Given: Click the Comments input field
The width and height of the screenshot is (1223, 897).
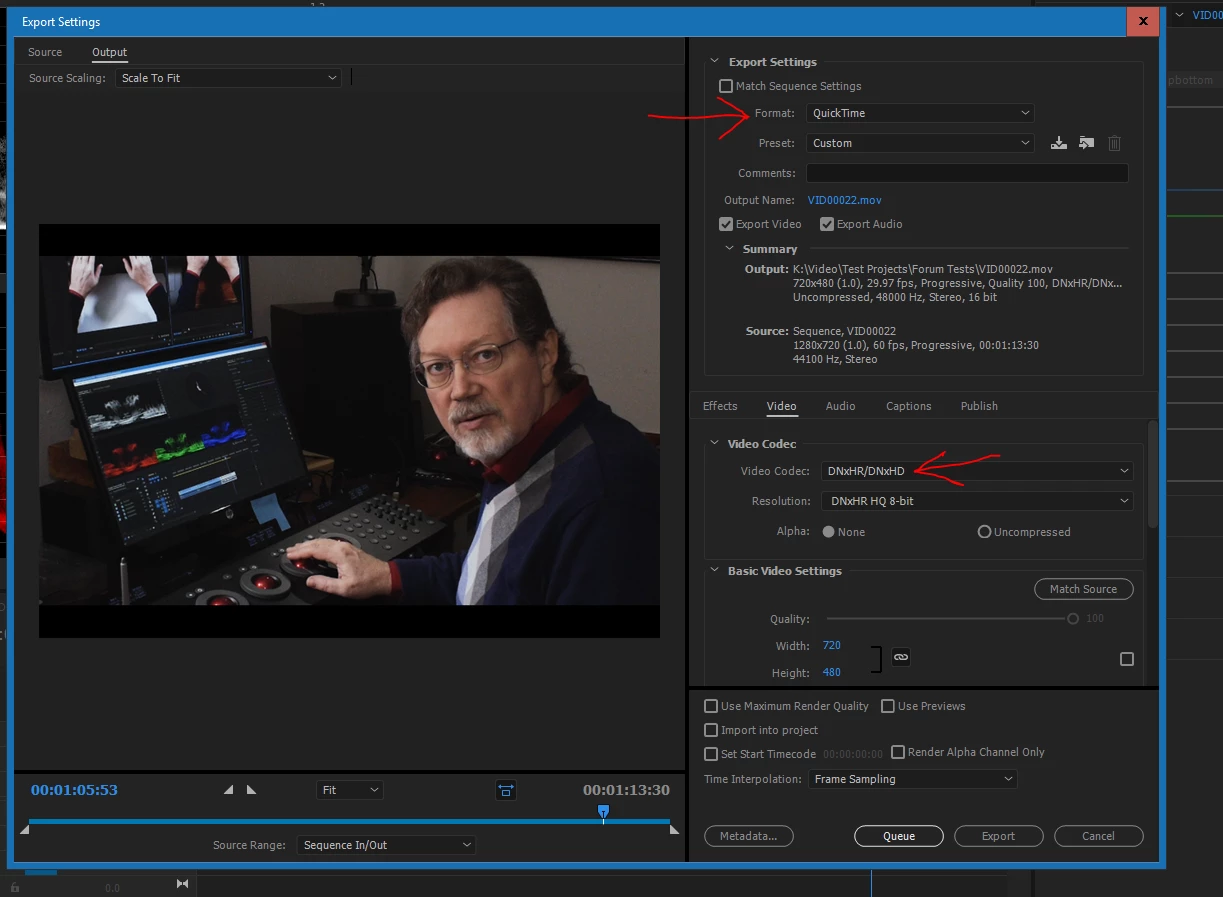Looking at the screenshot, I should [967, 173].
